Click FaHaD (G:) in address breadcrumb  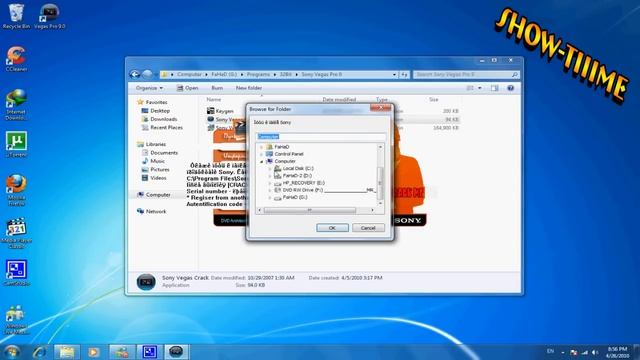(x=224, y=74)
